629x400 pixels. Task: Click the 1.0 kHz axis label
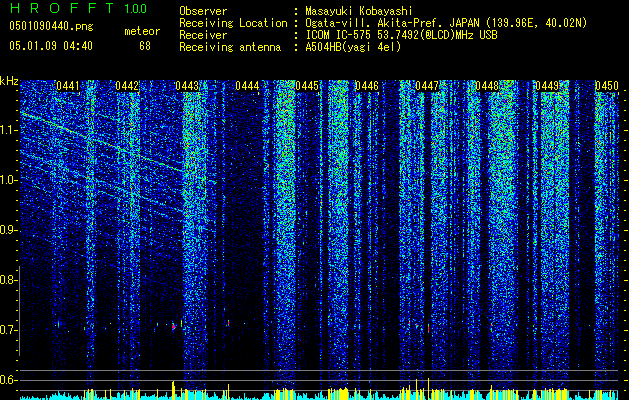point(9,180)
